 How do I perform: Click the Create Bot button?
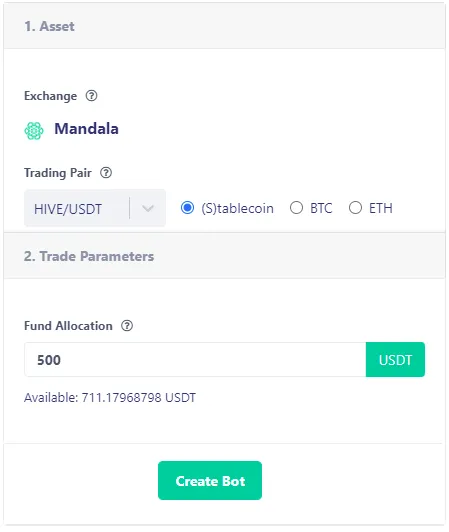210,480
